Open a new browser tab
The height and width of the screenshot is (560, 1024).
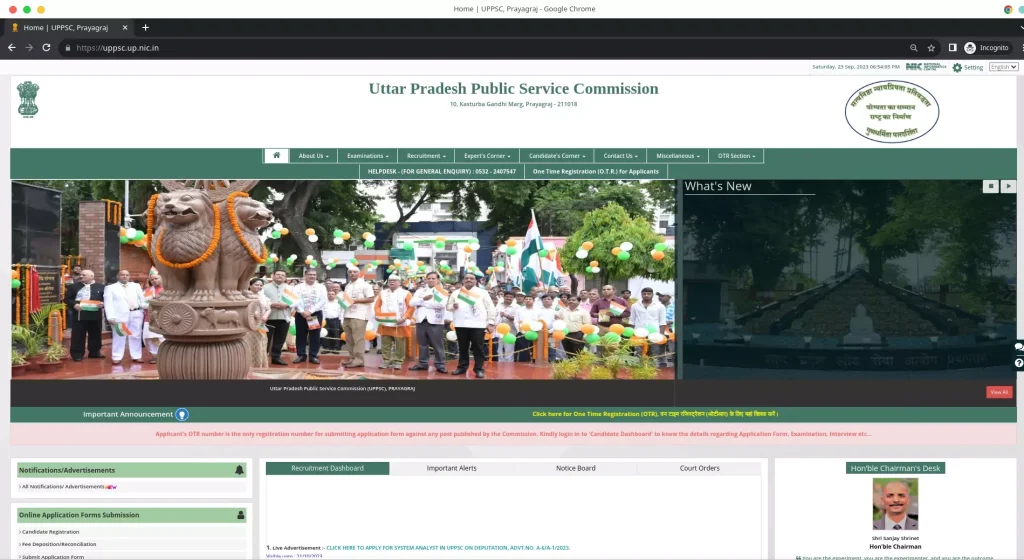click(146, 27)
